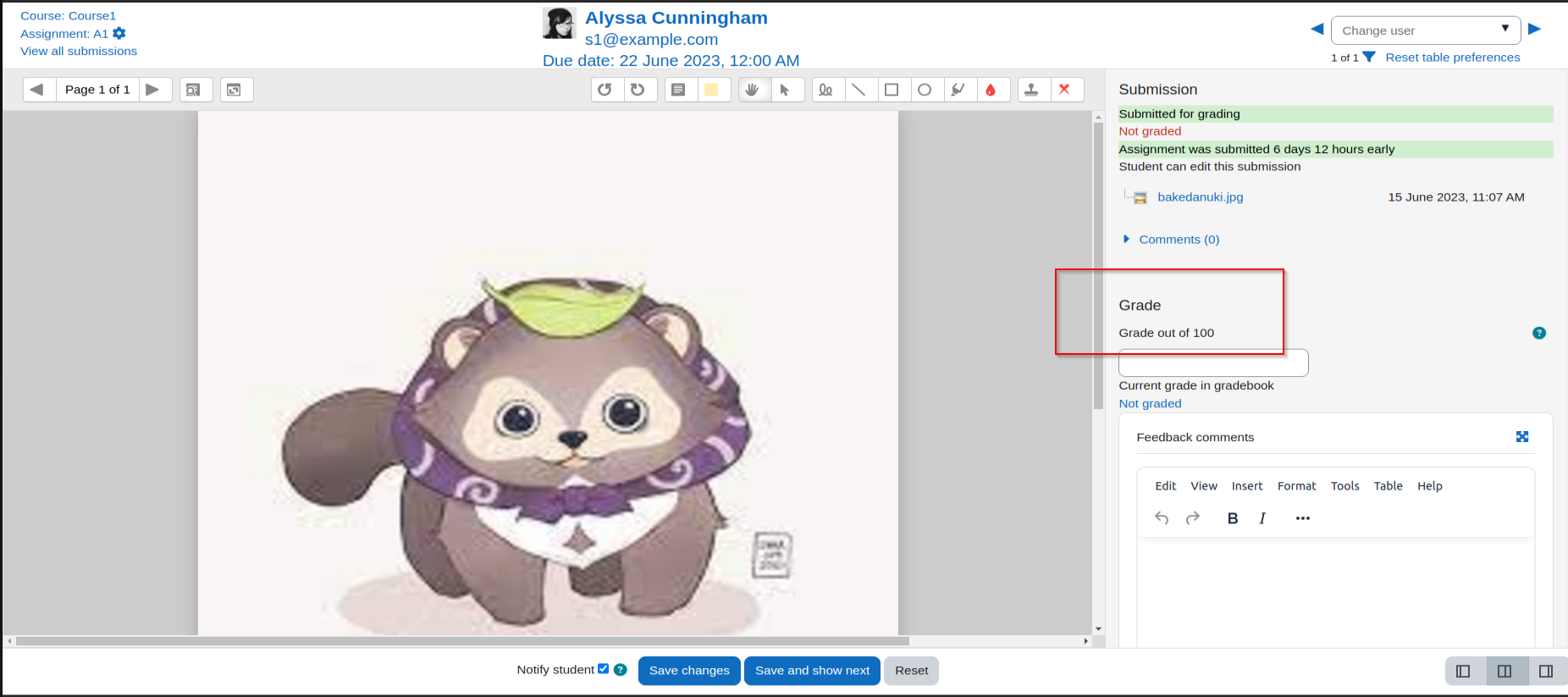Choose the red cross stamp
Screen dimensions: 1568x697
click(1065, 90)
